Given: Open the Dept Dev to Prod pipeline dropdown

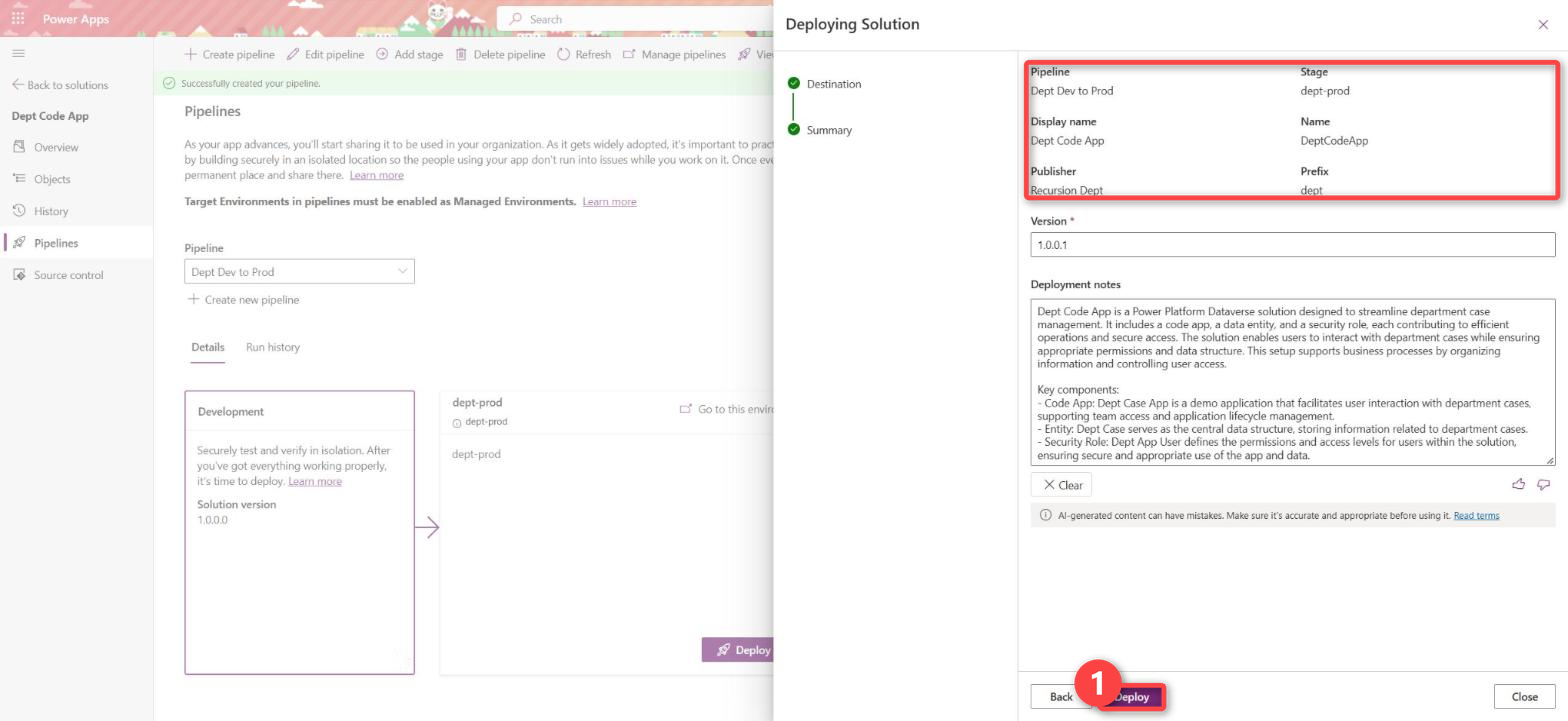Looking at the screenshot, I should click(299, 271).
